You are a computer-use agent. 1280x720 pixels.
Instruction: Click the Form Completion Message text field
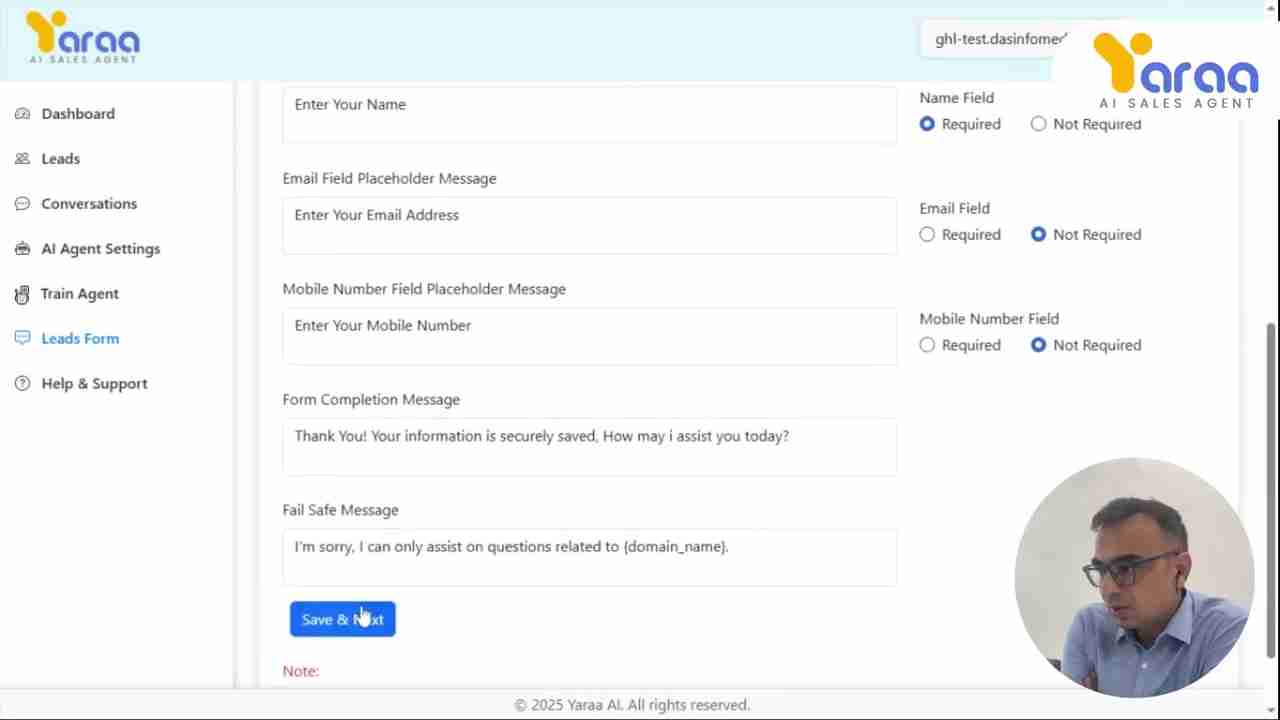coord(589,446)
